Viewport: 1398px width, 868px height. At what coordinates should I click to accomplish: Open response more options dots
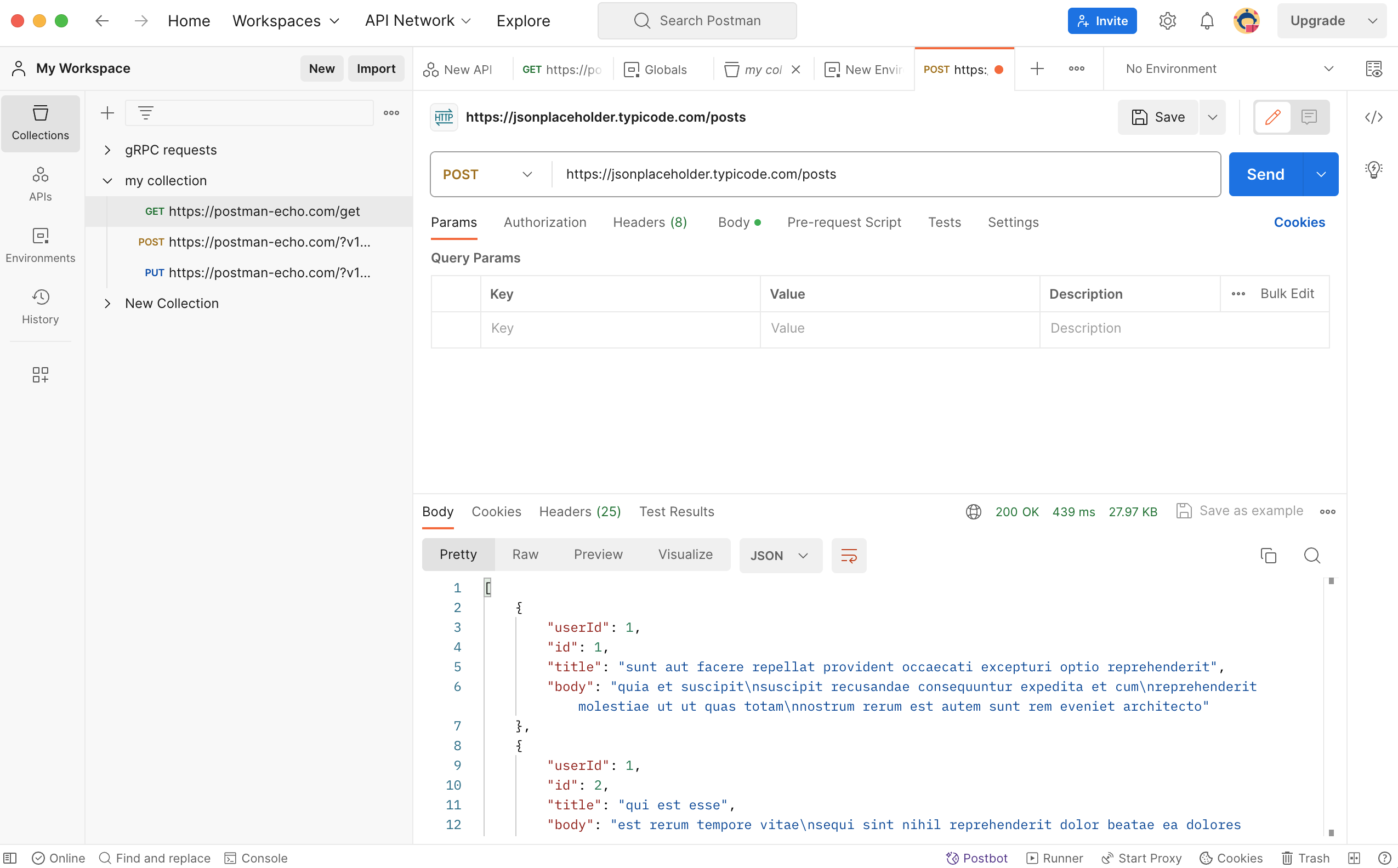coord(1327,511)
